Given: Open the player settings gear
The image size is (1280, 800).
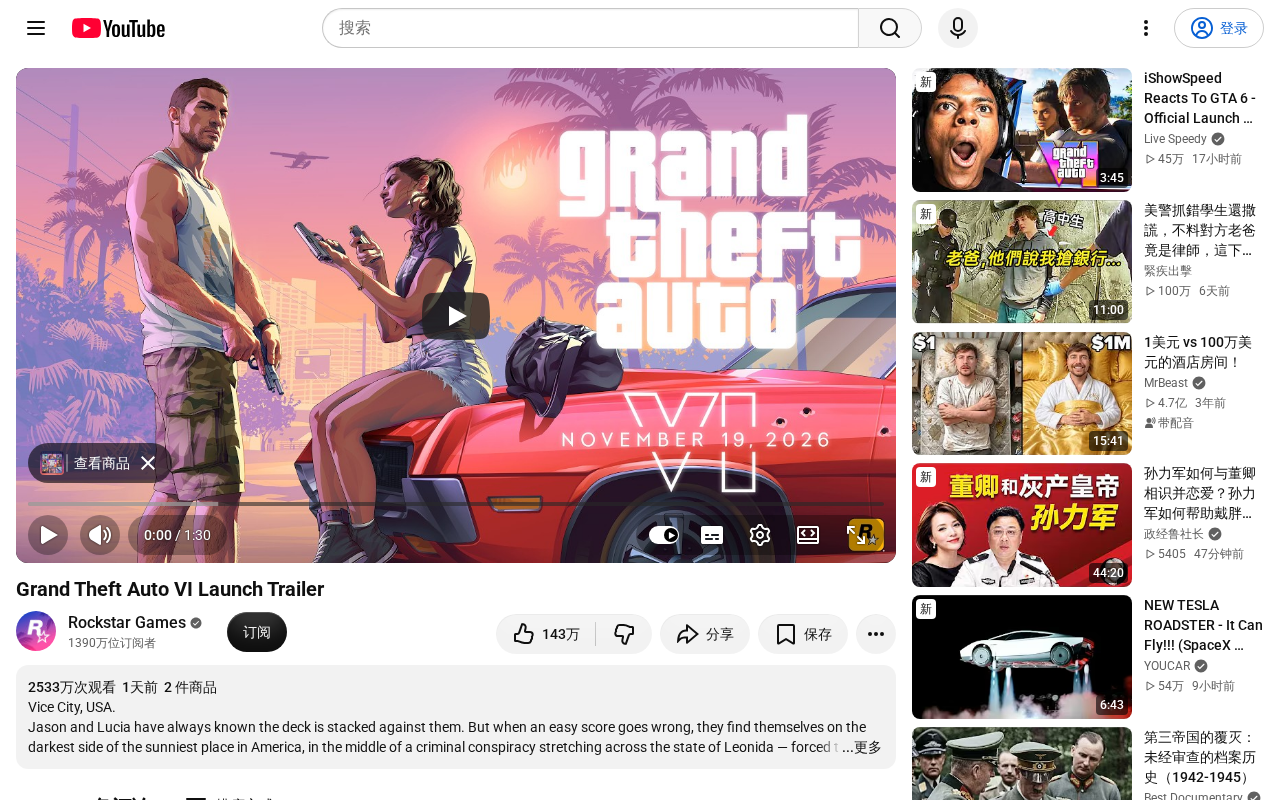Looking at the screenshot, I should pyautogui.click(x=760, y=535).
